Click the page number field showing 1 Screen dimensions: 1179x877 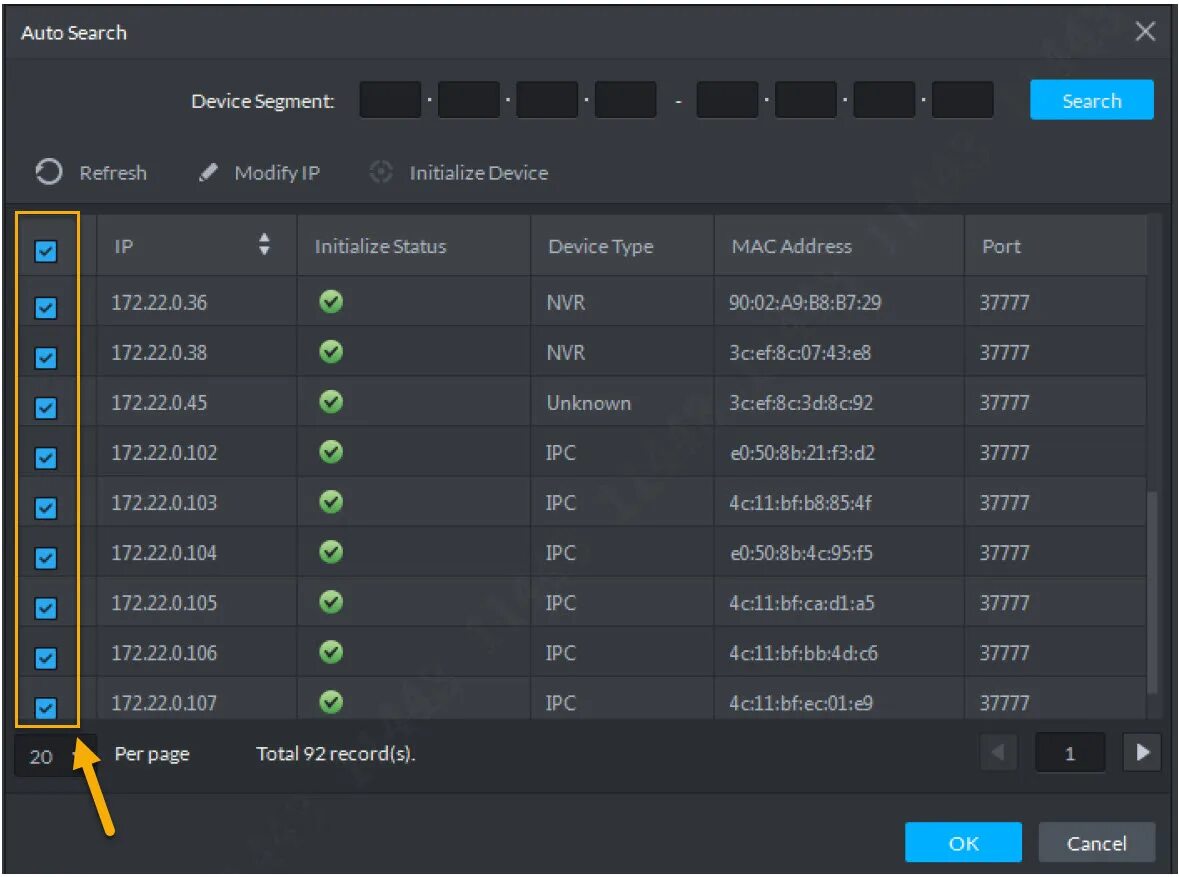point(1070,753)
